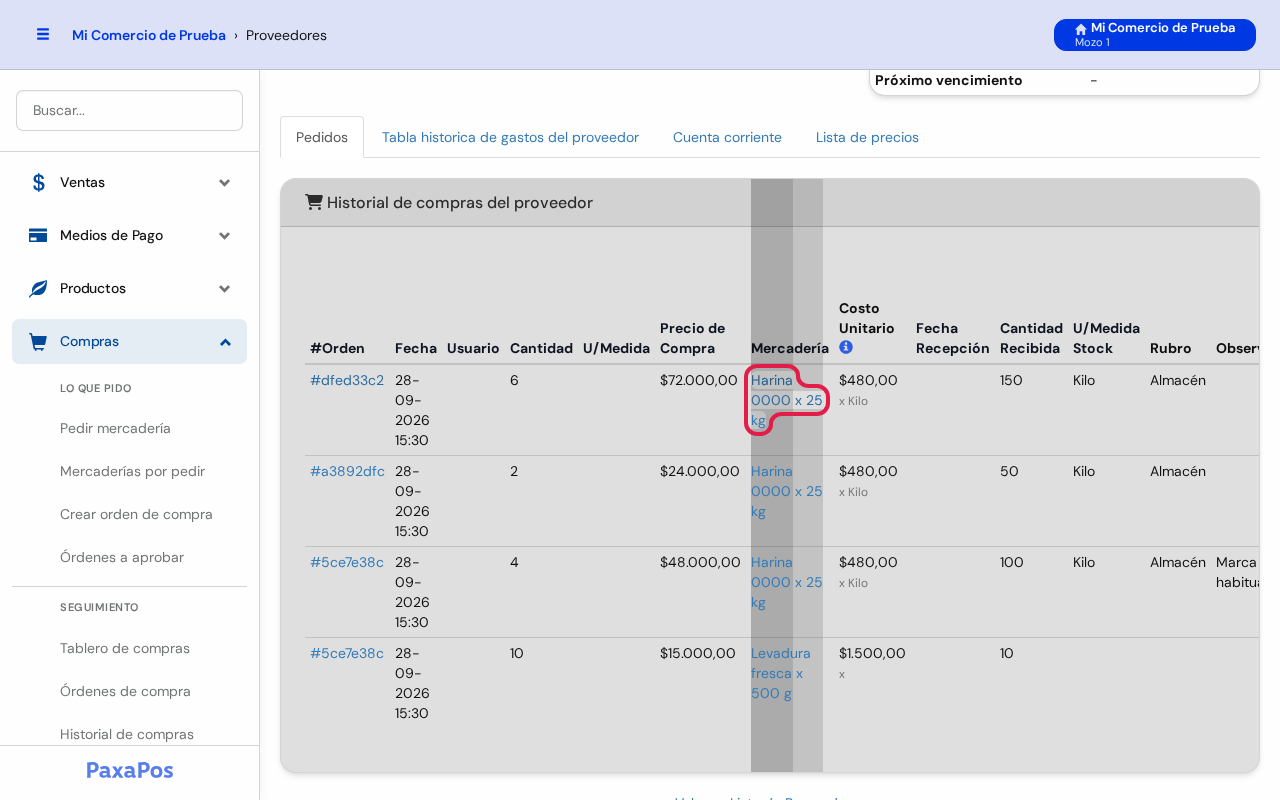Click the Próximo vencimiento label
Viewport: 1280px width, 800px height.
pyautogui.click(x=949, y=80)
